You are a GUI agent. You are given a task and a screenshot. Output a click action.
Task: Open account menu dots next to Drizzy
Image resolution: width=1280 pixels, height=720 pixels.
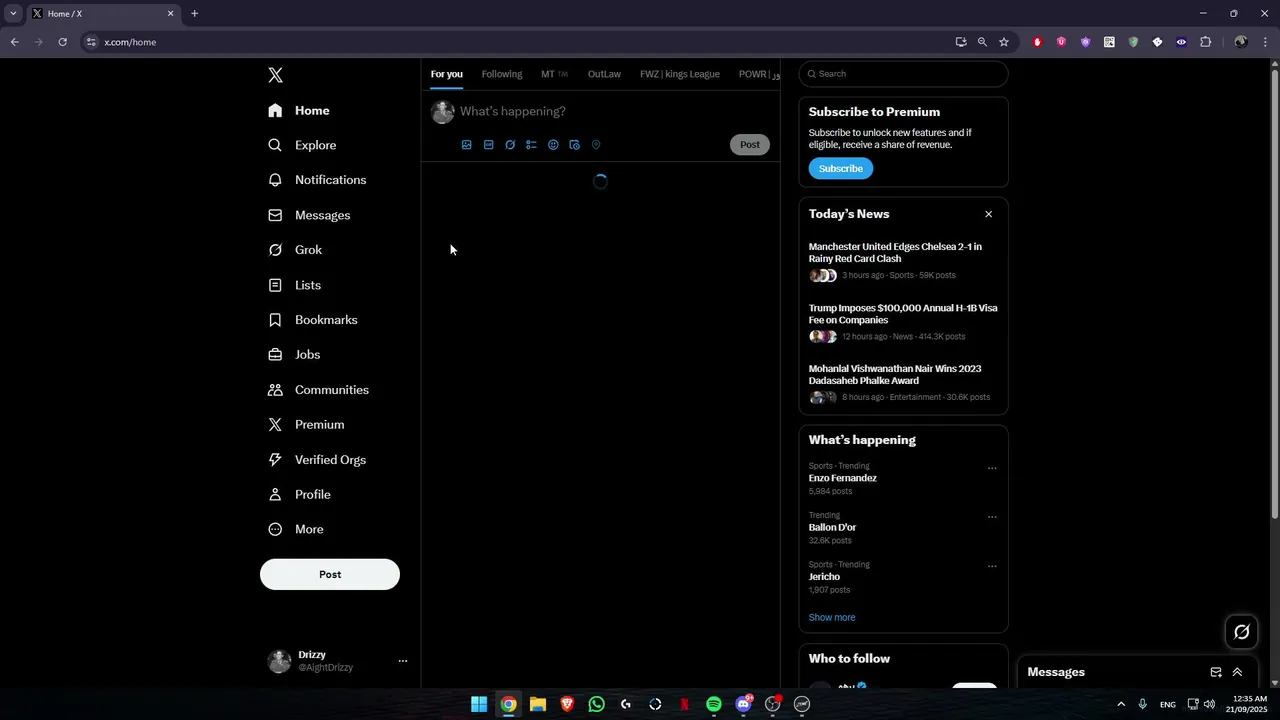(x=403, y=661)
